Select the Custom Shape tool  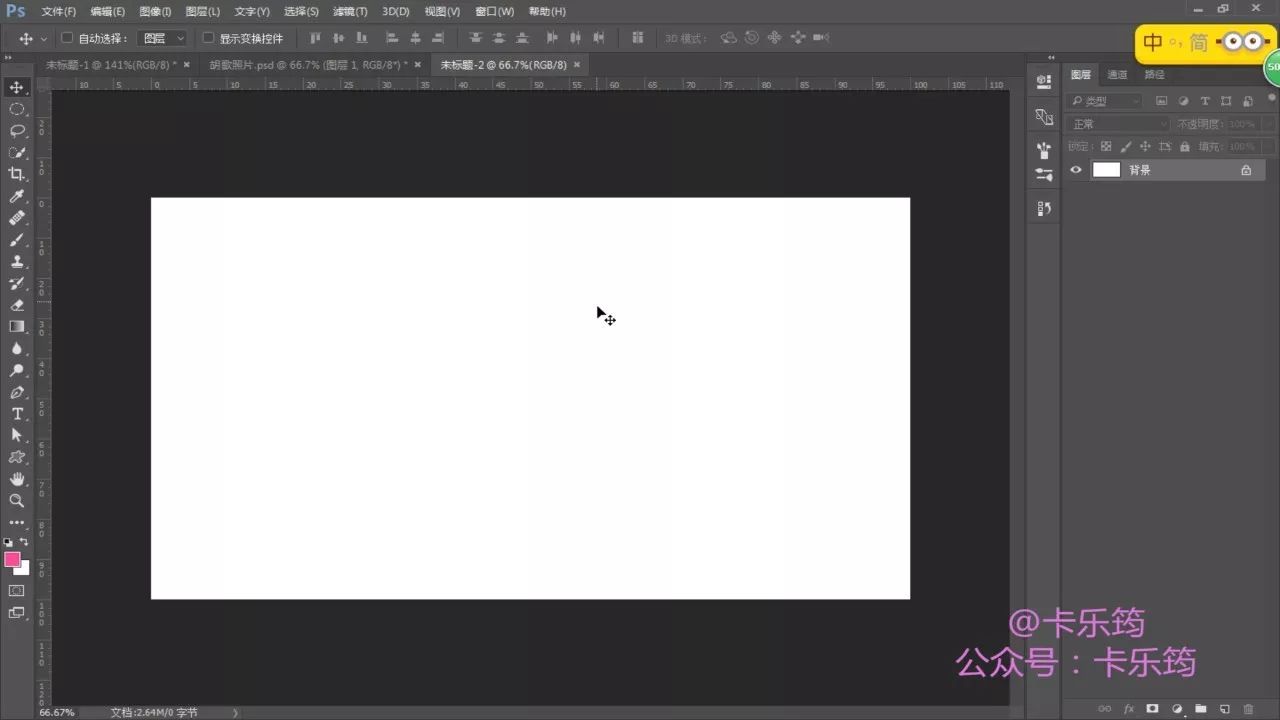tap(17, 457)
